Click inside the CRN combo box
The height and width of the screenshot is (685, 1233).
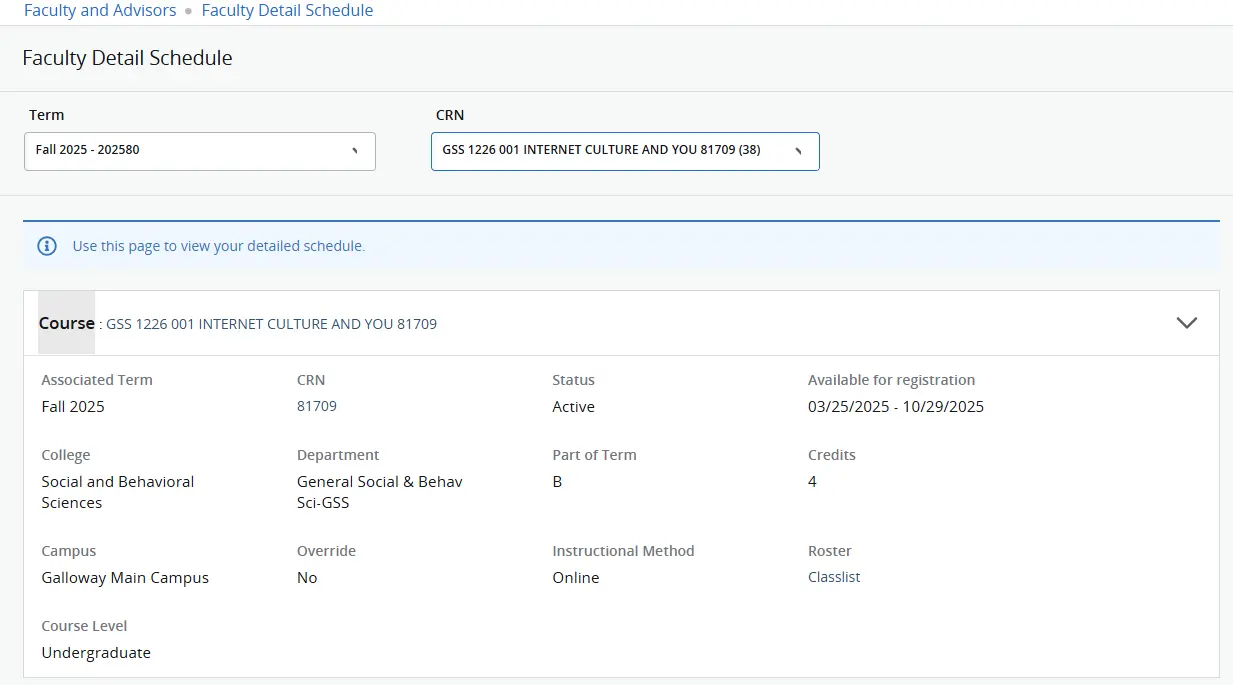pyautogui.click(x=600, y=151)
